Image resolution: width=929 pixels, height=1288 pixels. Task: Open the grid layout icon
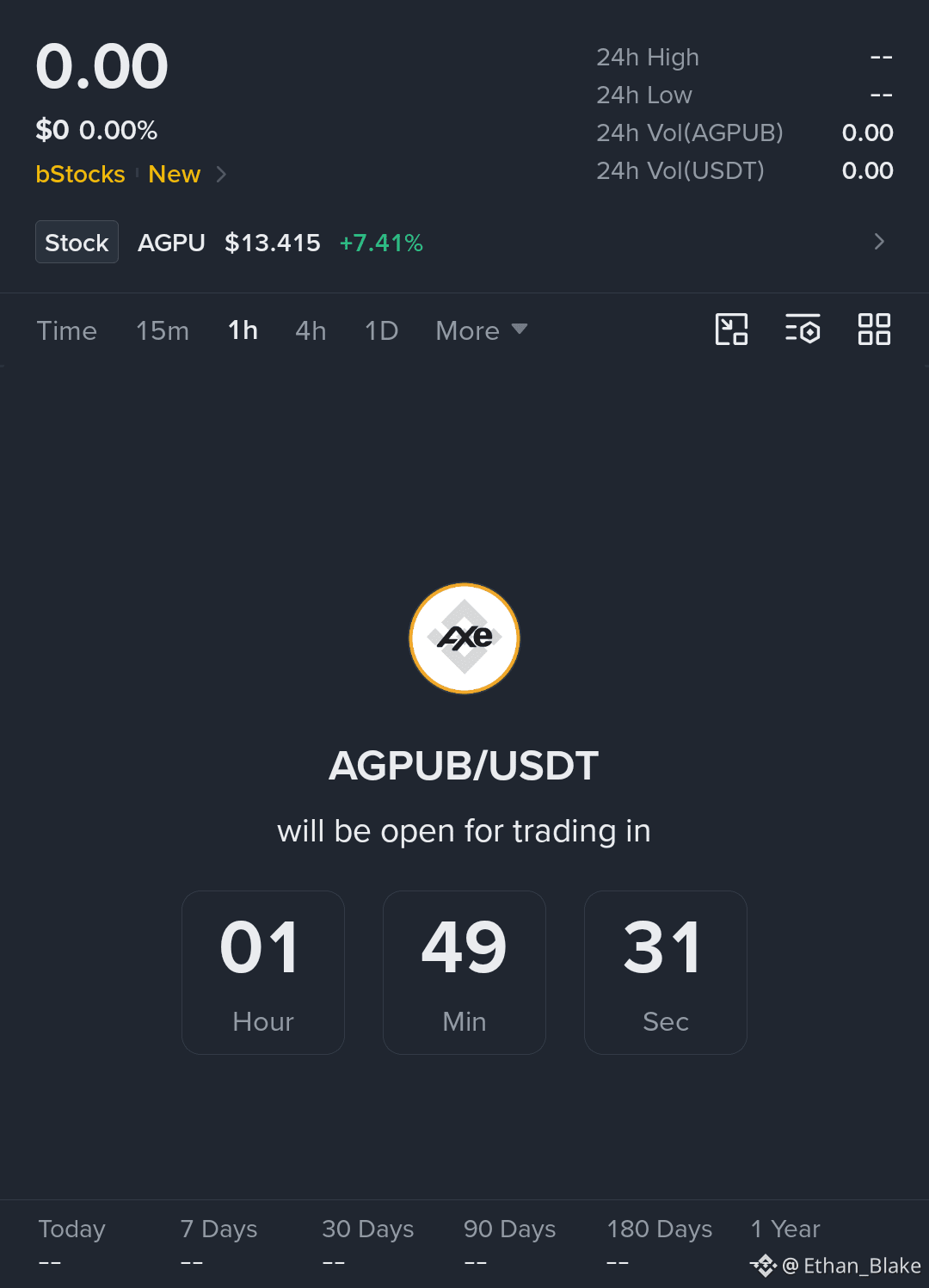[x=874, y=330]
